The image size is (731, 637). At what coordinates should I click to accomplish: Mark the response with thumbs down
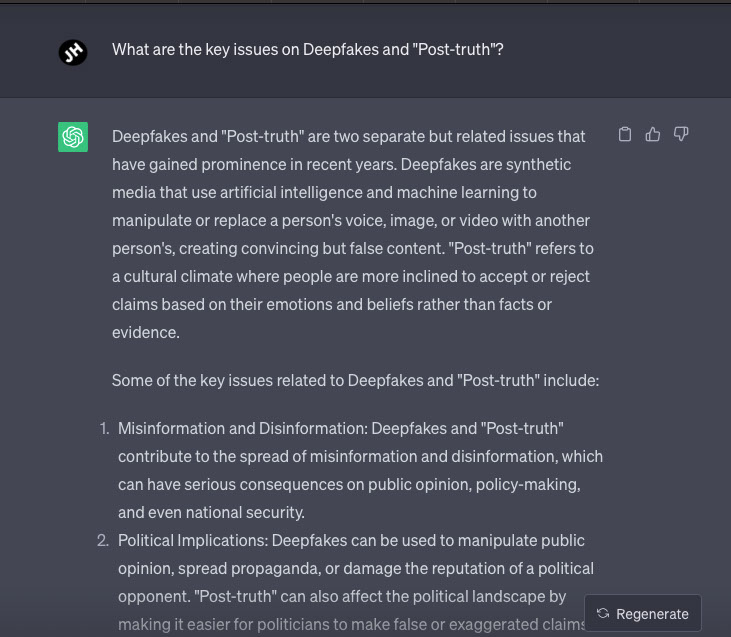[x=681, y=134]
